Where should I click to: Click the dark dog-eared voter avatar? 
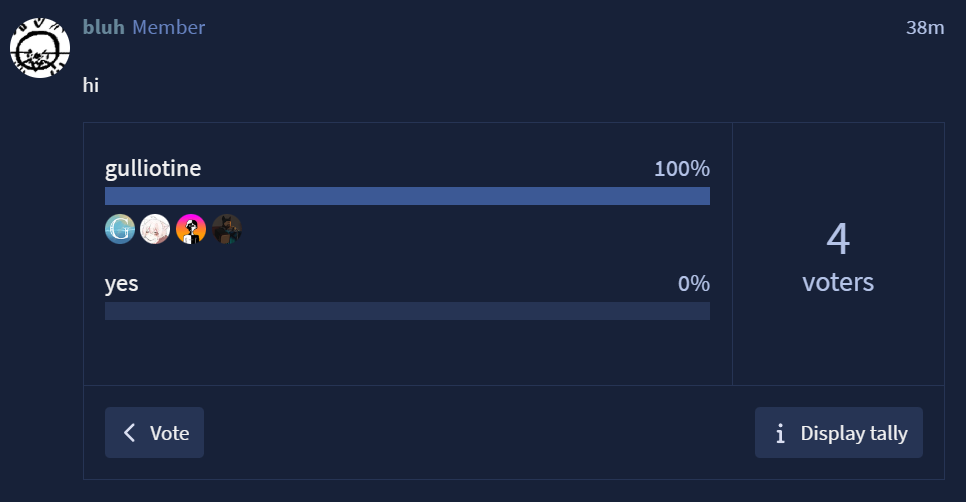tap(227, 230)
